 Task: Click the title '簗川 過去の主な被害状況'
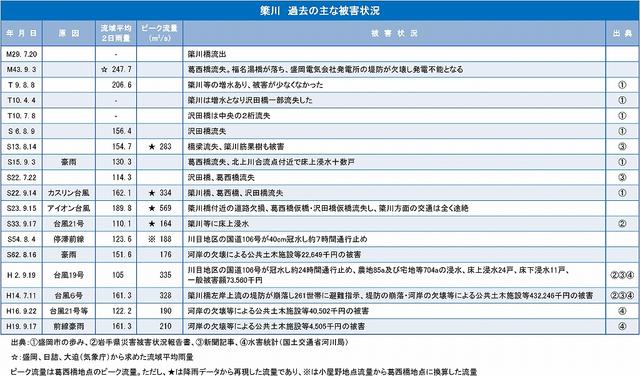point(320,10)
